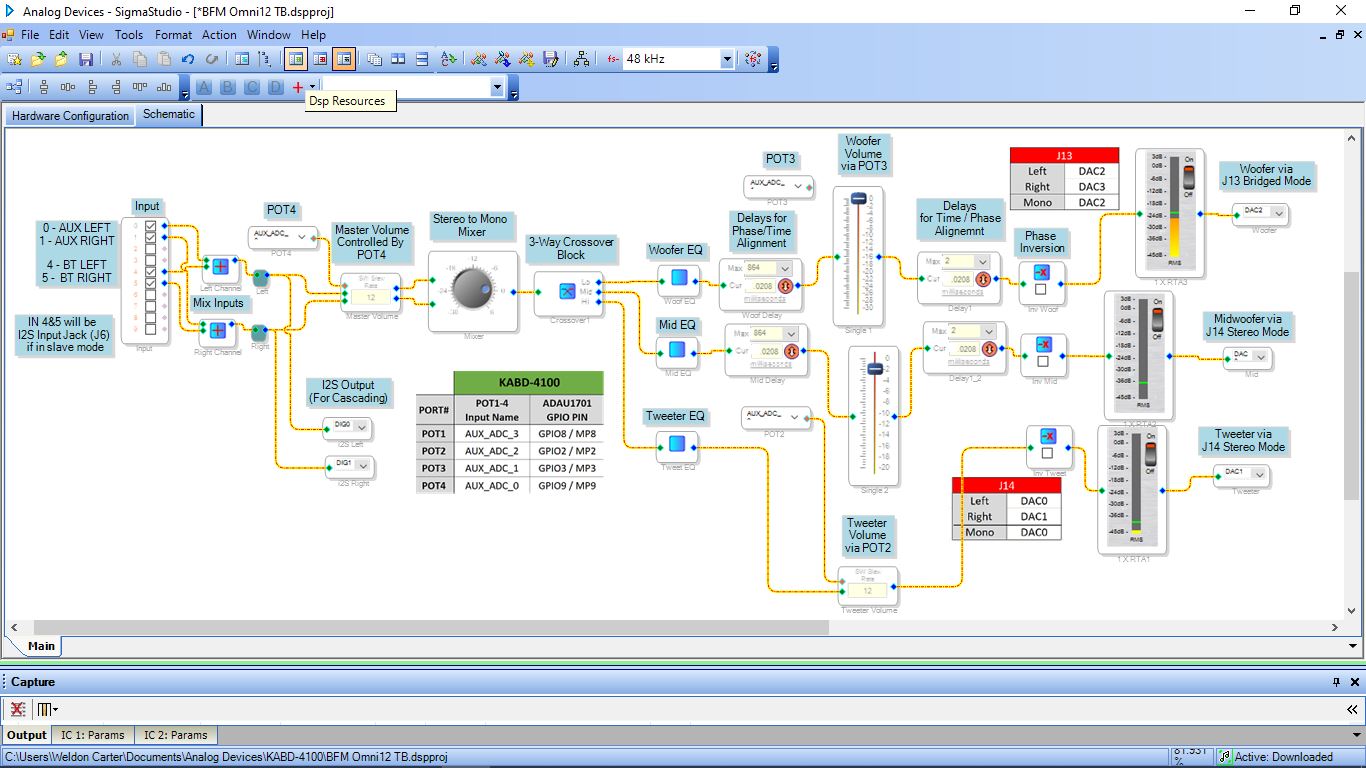Screen dimensions: 1366x768
Task: Click the Woof Delay red adjust icon
Action: pyautogui.click(x=786, y=287)
